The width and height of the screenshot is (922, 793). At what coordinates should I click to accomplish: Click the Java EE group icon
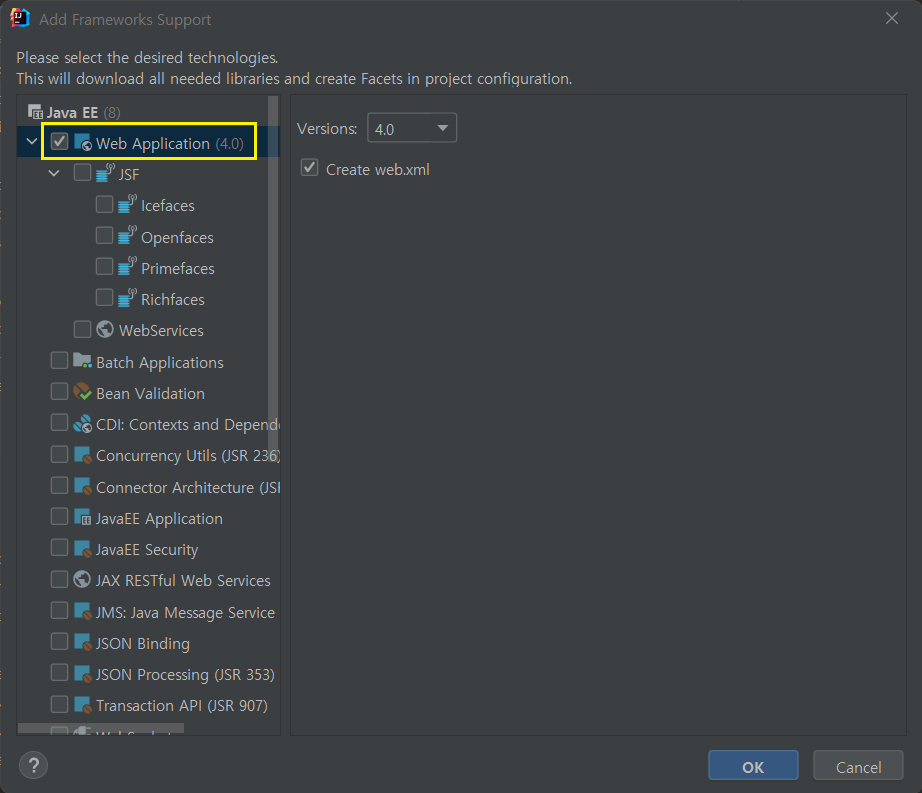pyautogui.click(x=35, y=112)
